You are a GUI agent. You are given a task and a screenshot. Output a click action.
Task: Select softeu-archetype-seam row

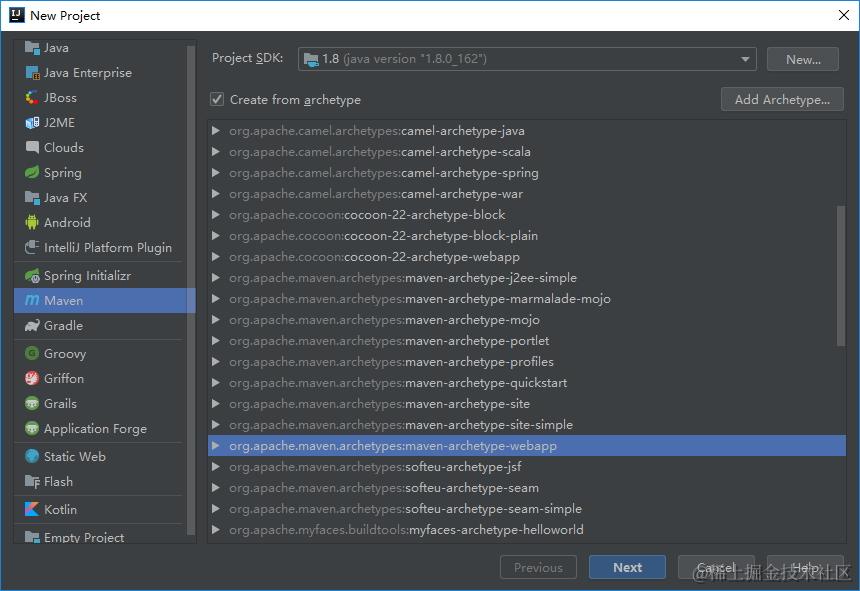pyautogui.click(x=527, y=487)
